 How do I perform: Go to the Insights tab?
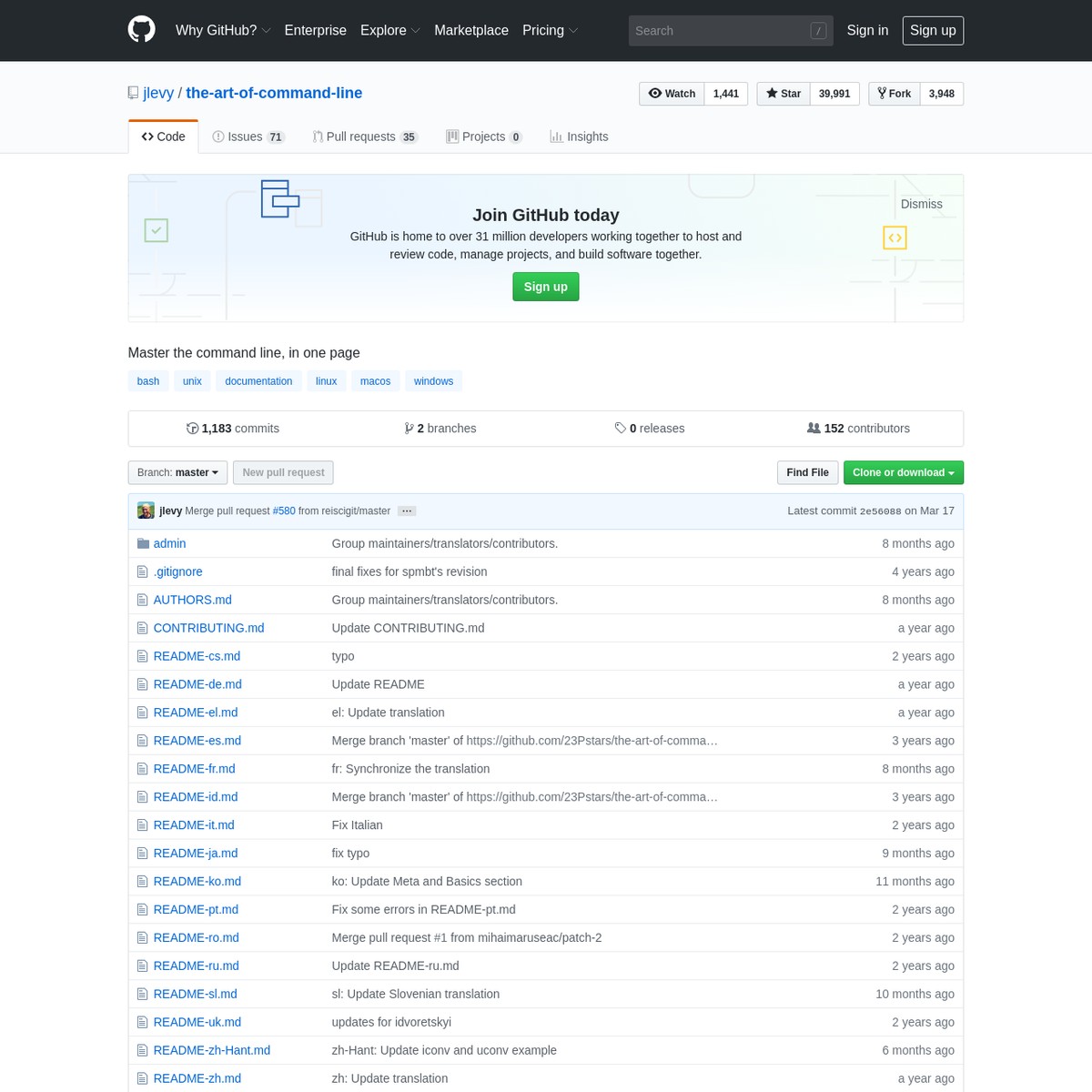[x=579, y=136]
